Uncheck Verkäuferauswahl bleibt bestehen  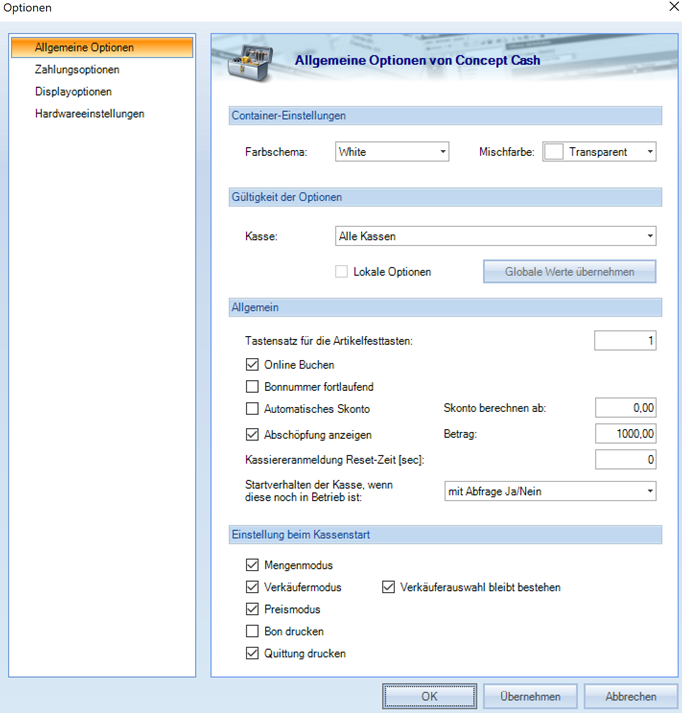(x=388, y=587)
